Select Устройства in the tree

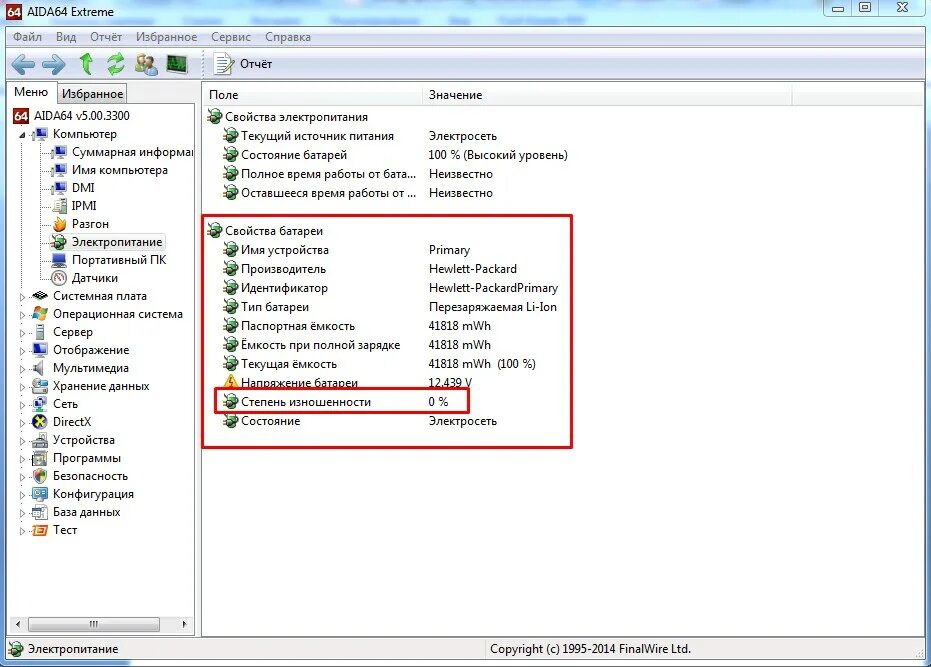tap(84, 440)
